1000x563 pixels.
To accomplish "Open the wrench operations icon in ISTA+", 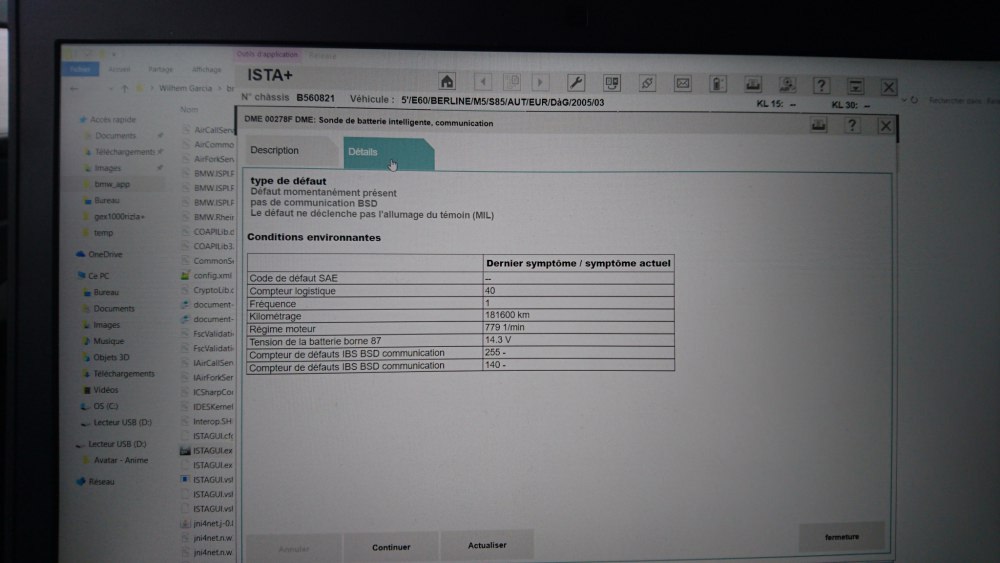I will (576, 82).
